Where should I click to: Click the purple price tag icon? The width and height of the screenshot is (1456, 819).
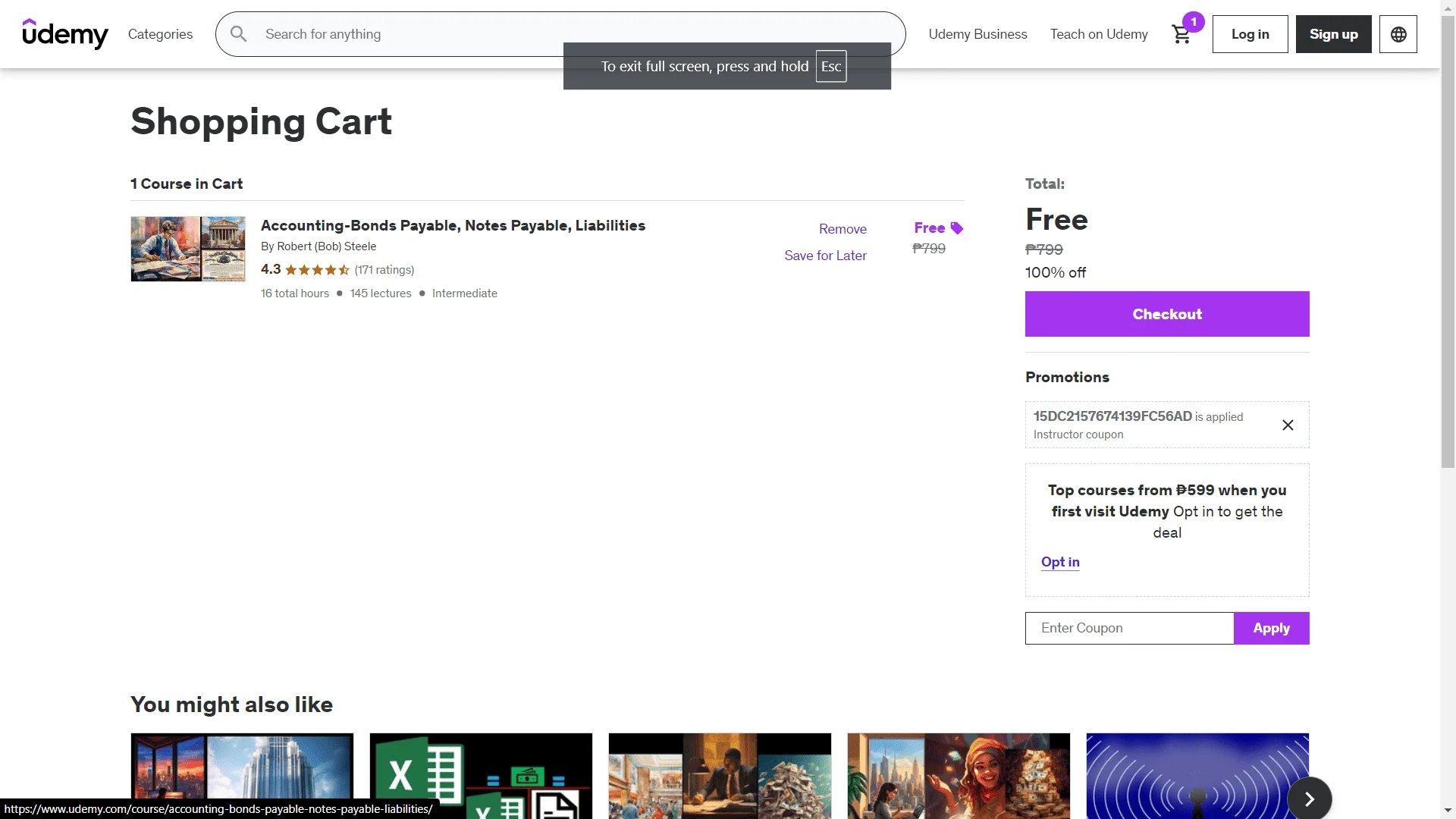(x=957, y=228)
